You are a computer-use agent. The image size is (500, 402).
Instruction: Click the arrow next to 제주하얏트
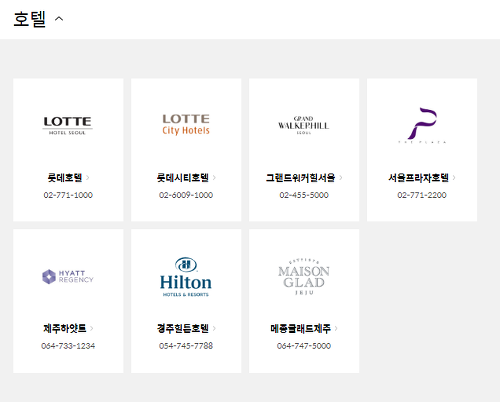coord(92,328)
